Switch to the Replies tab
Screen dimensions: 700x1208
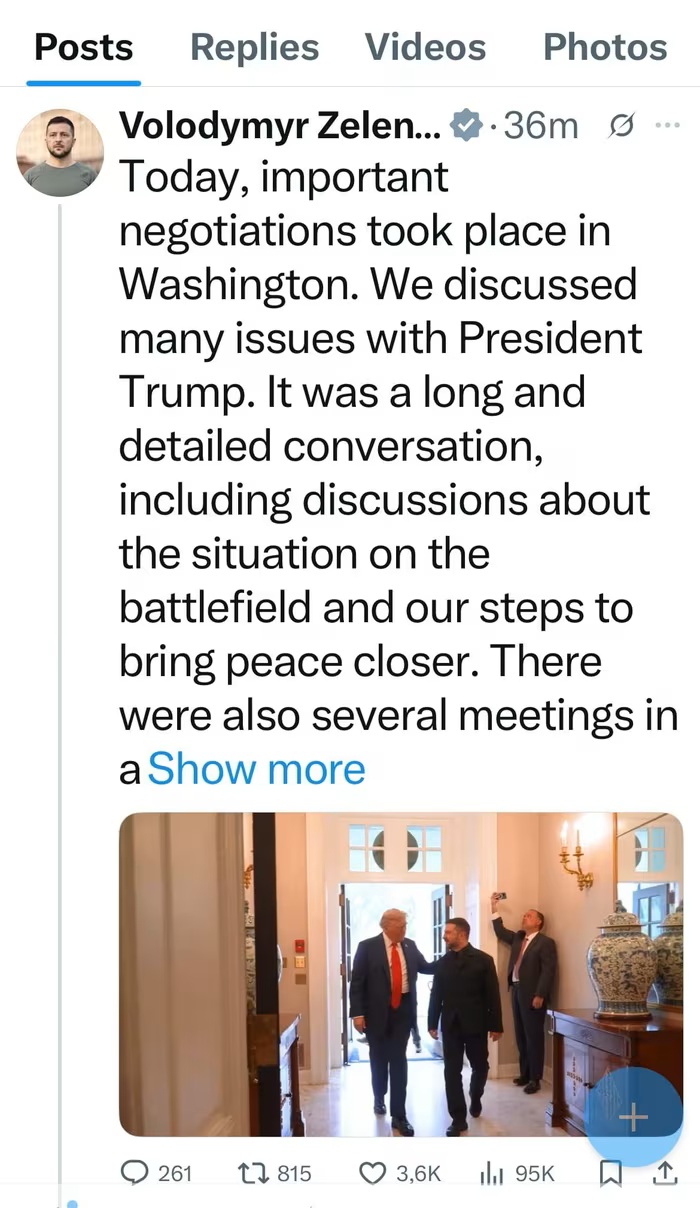254,47
